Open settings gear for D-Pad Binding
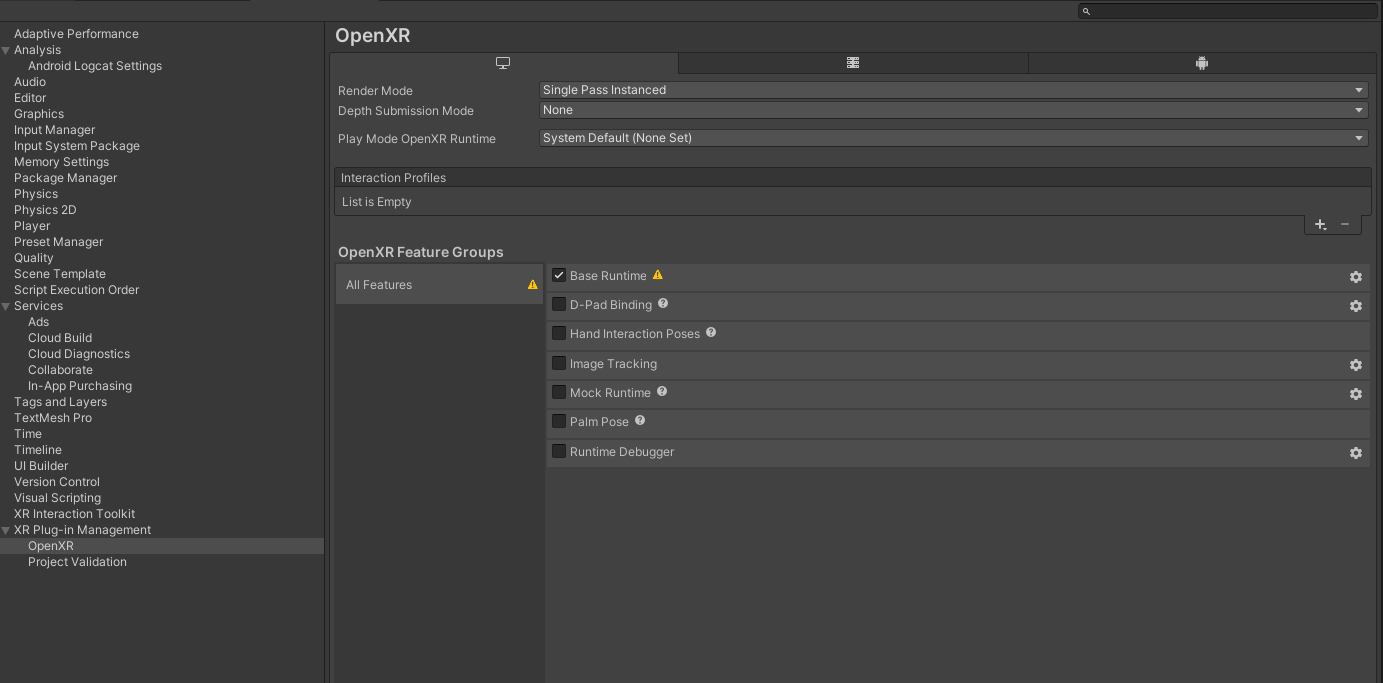 [1356, 306]
